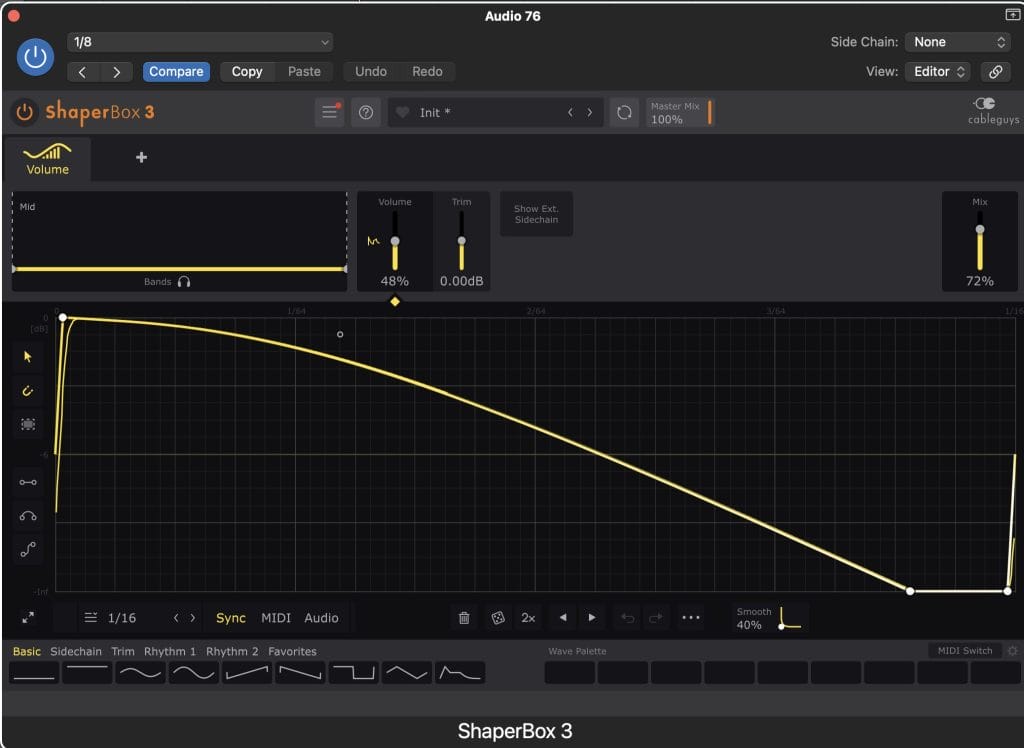This screenshot has height=748, width=1024.
Task: Toggle the plugin bypass power button
Action: tap(36, 57)
